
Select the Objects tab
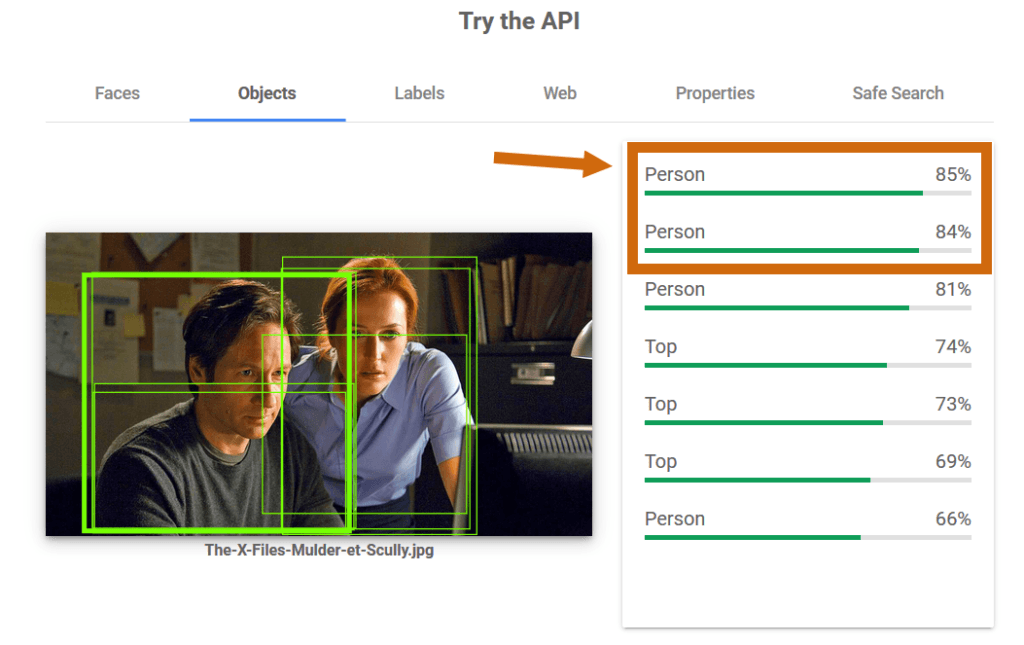[267, 93]
